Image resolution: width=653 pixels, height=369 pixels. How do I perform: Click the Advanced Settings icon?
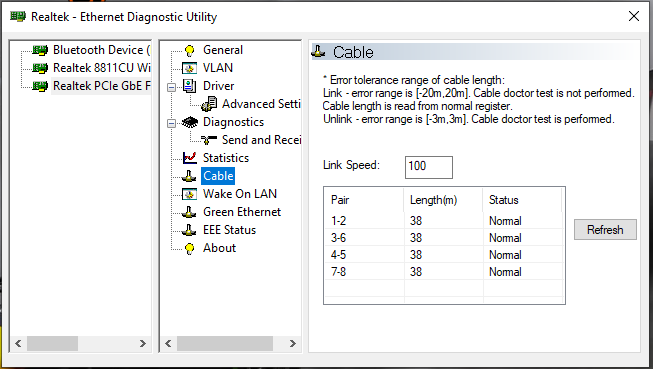pyautogui.click(x=209, y=104)
